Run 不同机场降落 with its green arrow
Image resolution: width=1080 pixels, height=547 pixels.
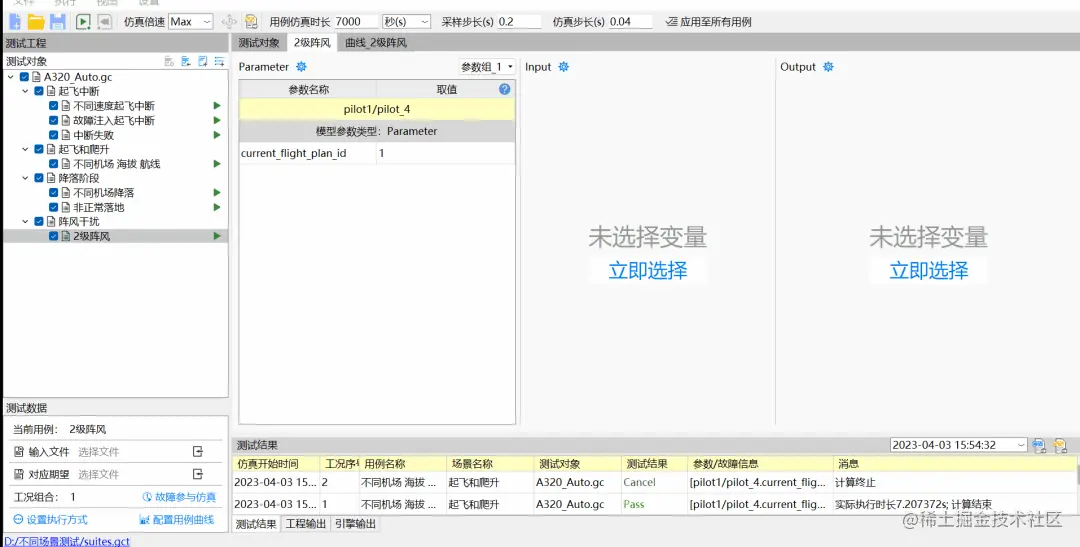coord(217,192)
